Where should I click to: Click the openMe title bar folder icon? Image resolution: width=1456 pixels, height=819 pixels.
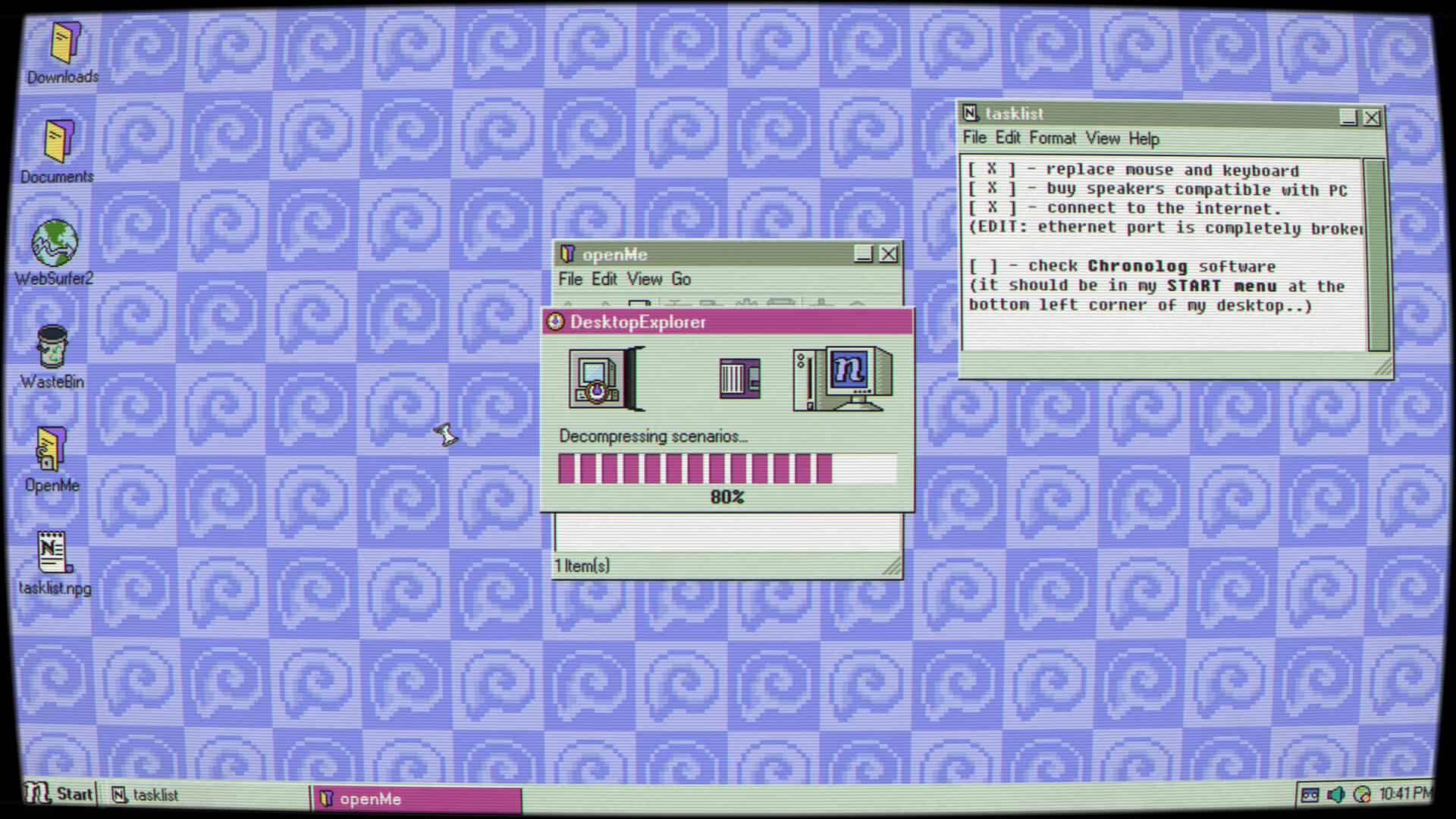[x=566, y=253]
